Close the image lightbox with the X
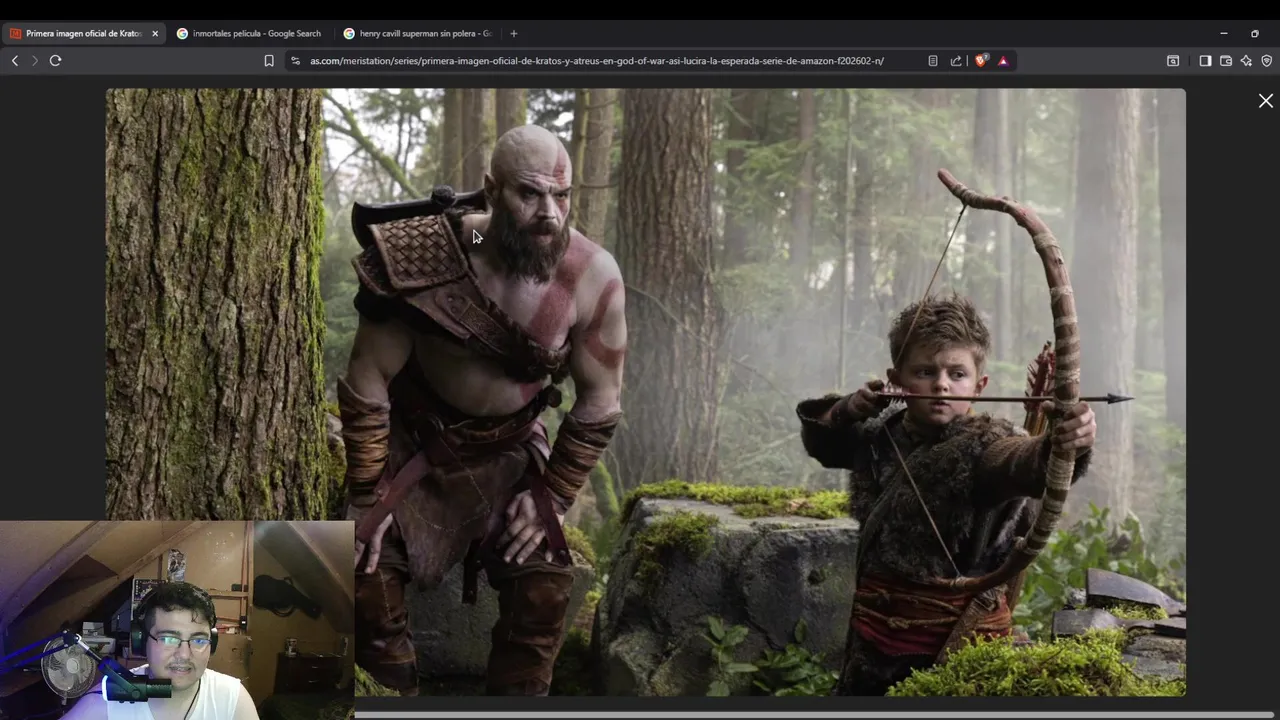This screenshot has width=1280, height=720. coord(1266,101)
